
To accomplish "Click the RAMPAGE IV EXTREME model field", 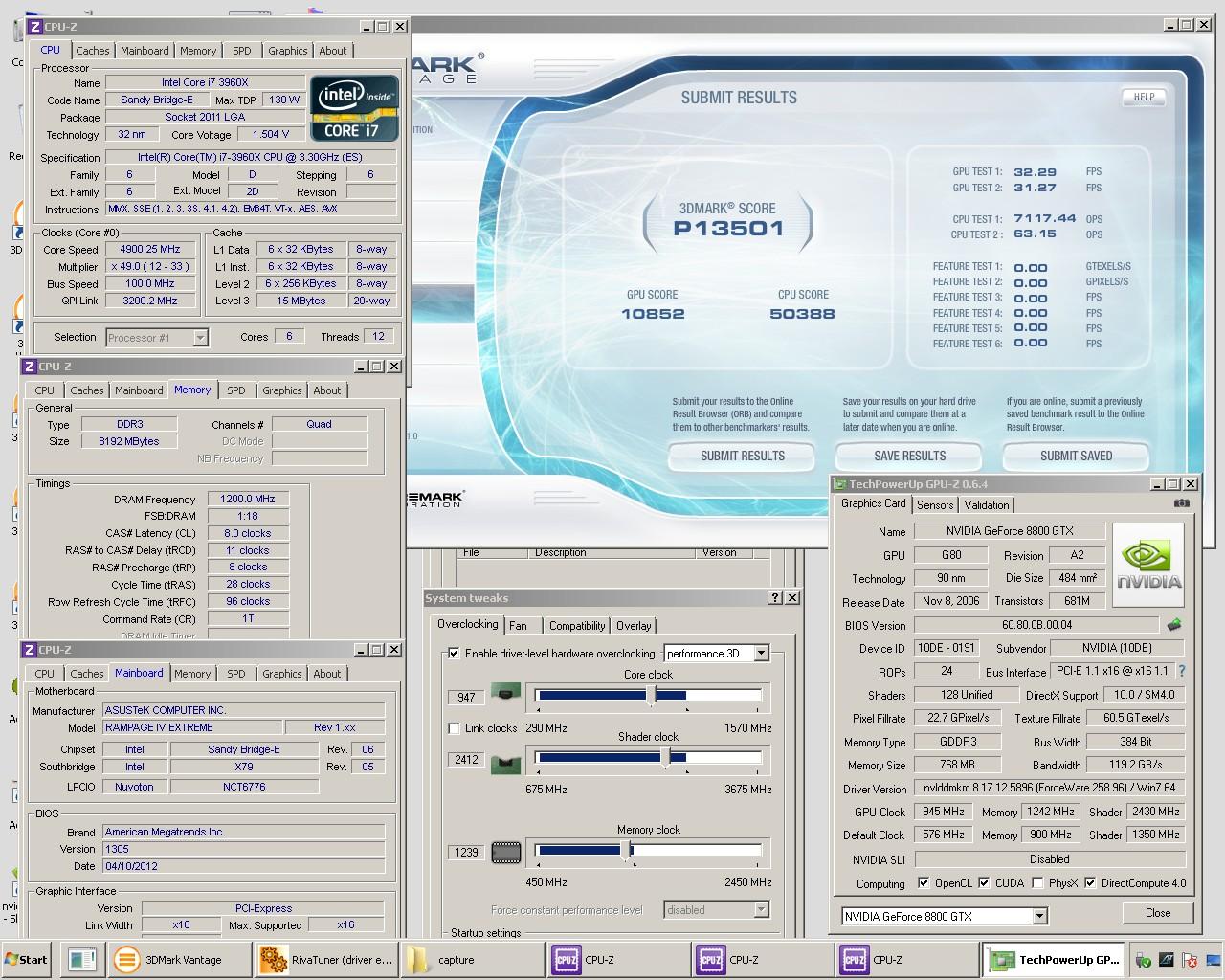I will pos(192,727).
